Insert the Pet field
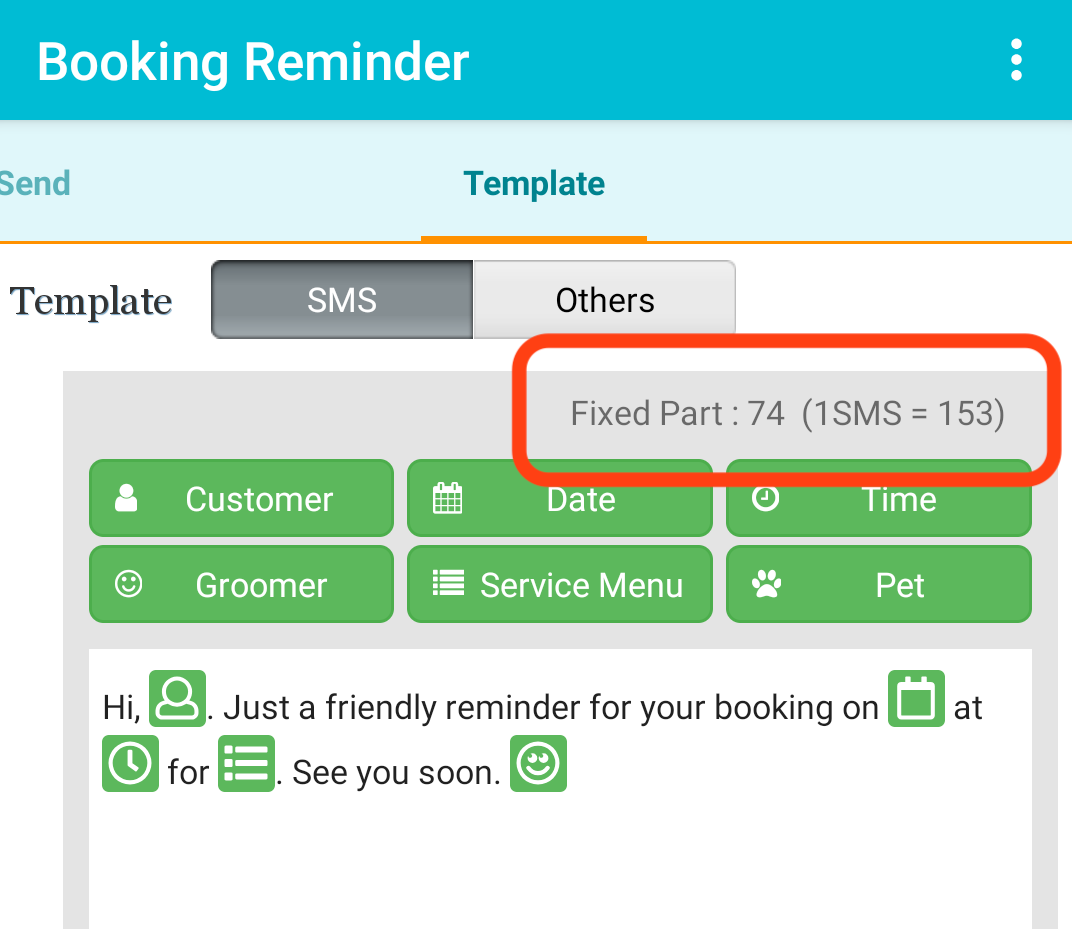The width and height of the screenshot is (1072, 929). 879,584
